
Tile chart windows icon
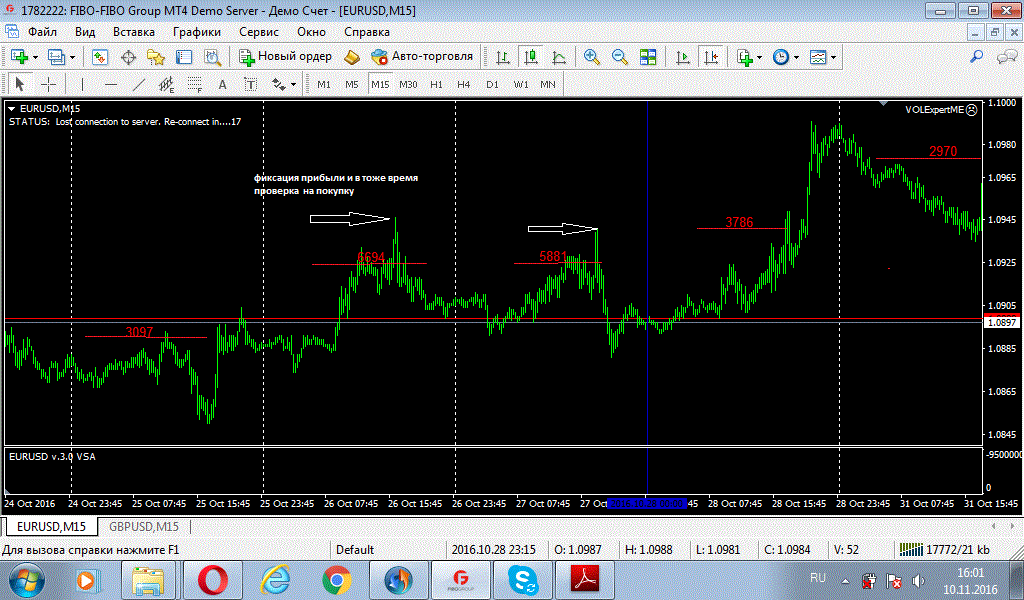[648, 57]
